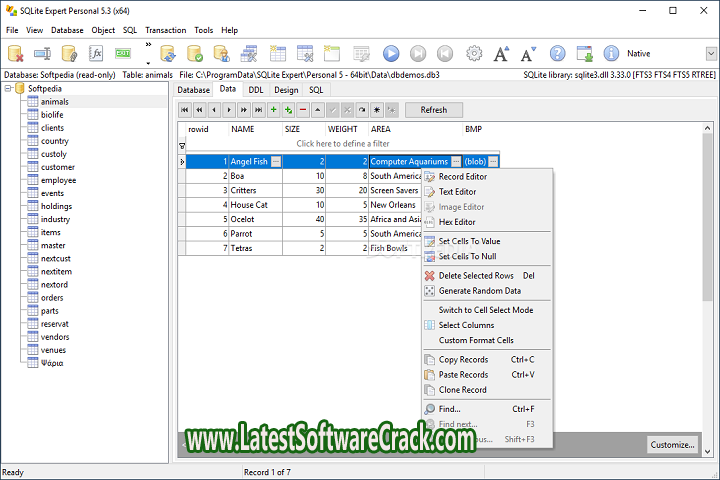Select Switch to Cell Select Mode

pyautogui.click(x=485, y=310)
